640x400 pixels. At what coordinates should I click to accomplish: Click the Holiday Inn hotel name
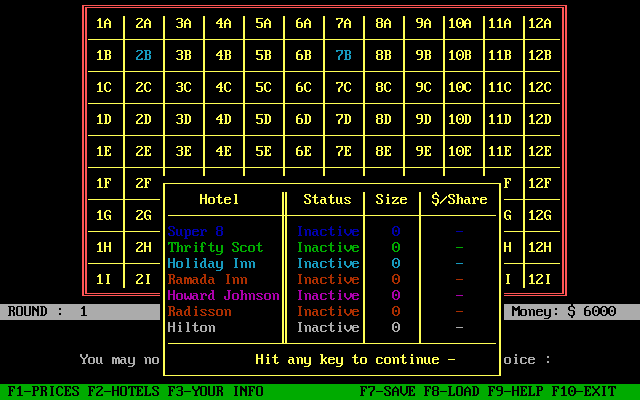[211, 263]
